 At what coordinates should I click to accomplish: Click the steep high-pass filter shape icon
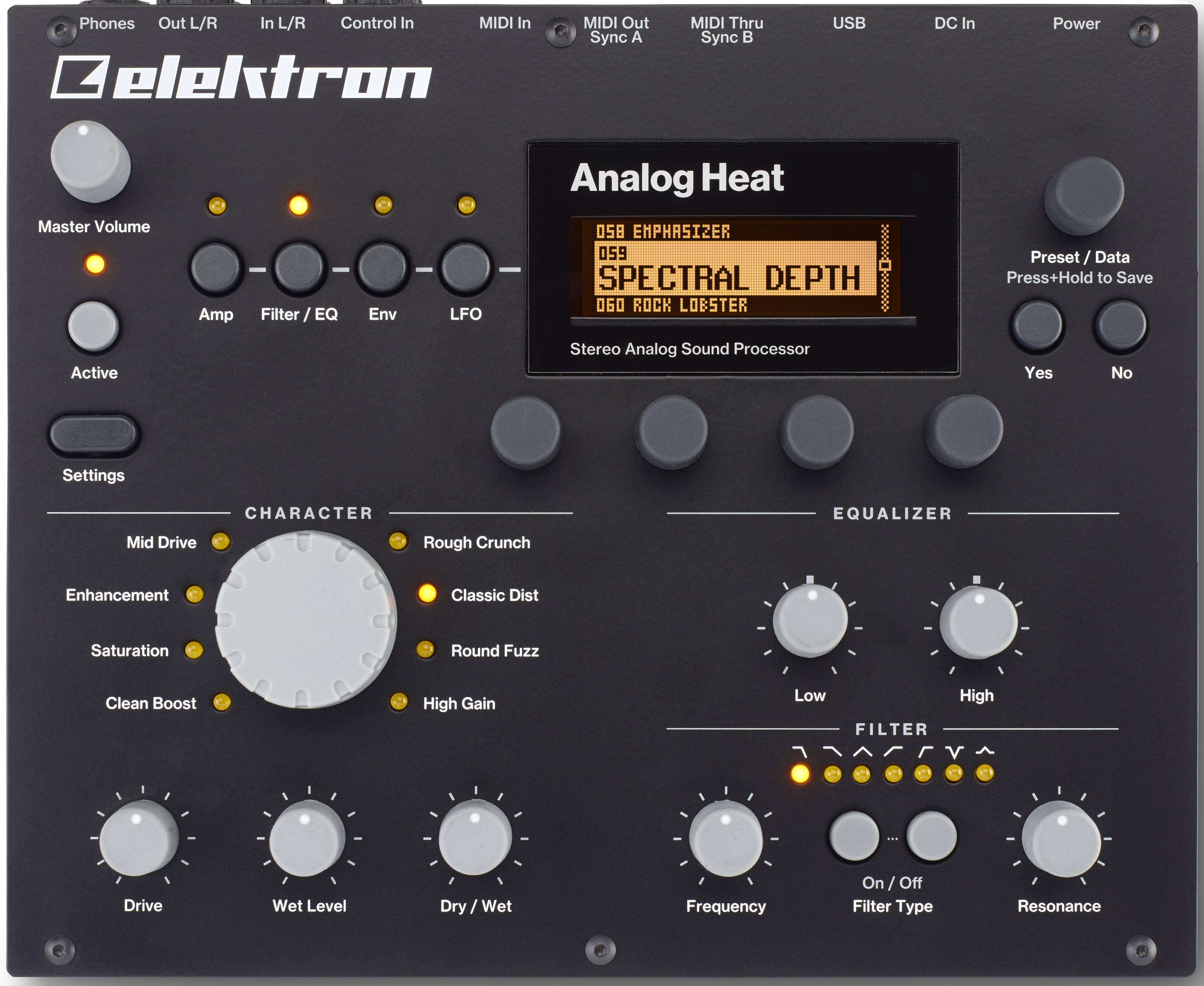925,752
